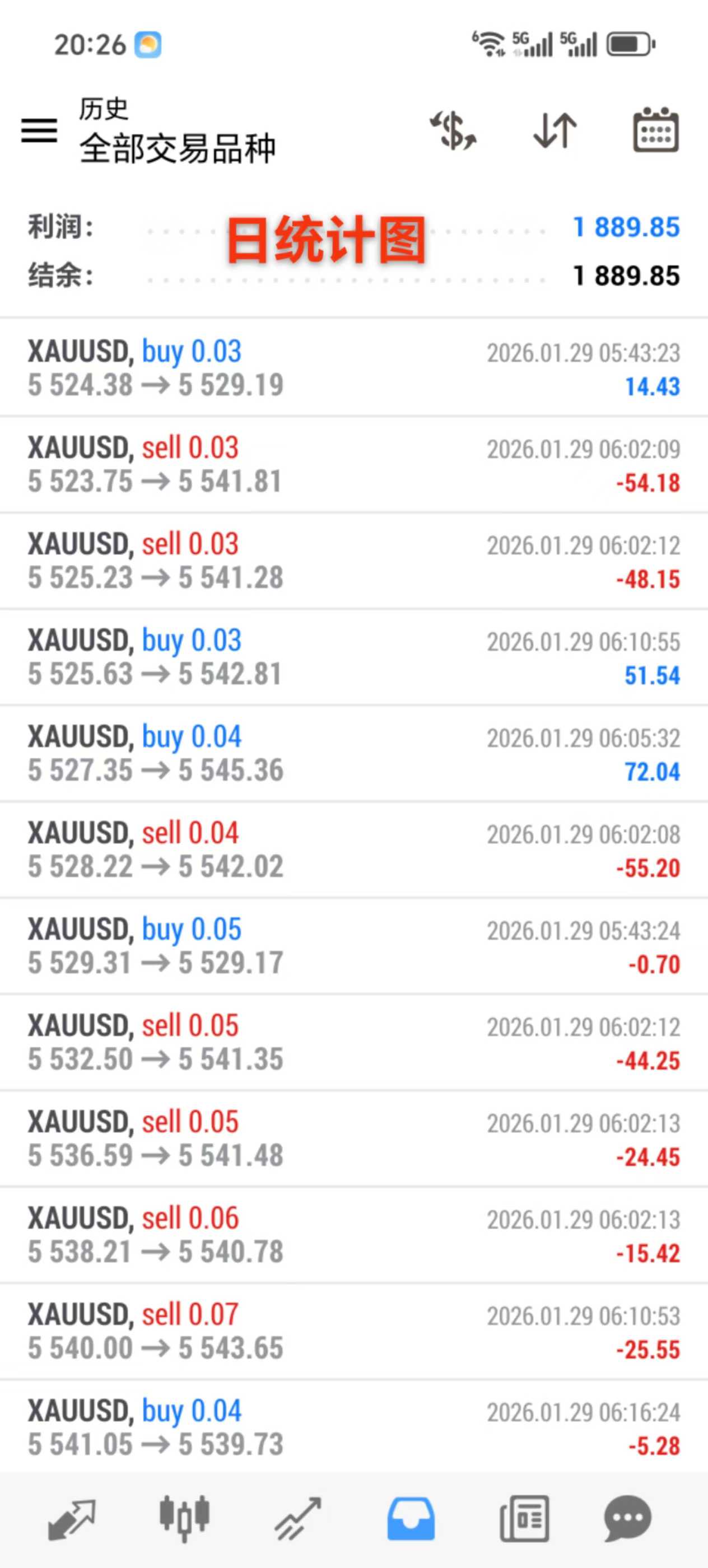Tap the battery indicator in status bar
This screenshot has height=1568, width=708.
point(631,44)
